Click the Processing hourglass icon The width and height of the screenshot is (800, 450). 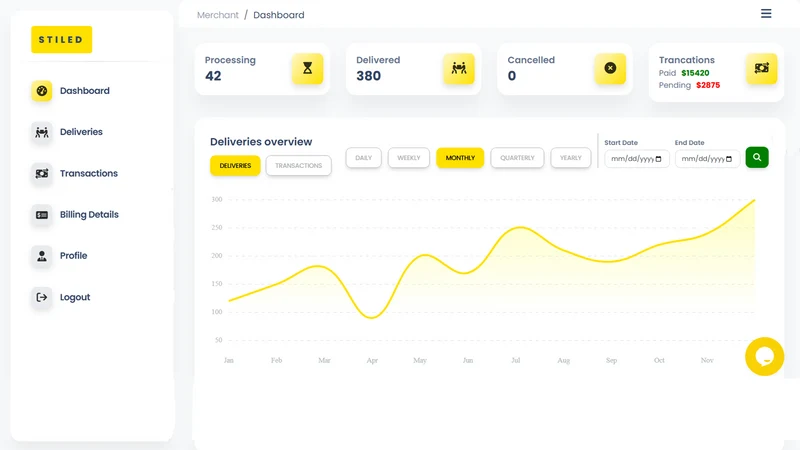[307, 68]
